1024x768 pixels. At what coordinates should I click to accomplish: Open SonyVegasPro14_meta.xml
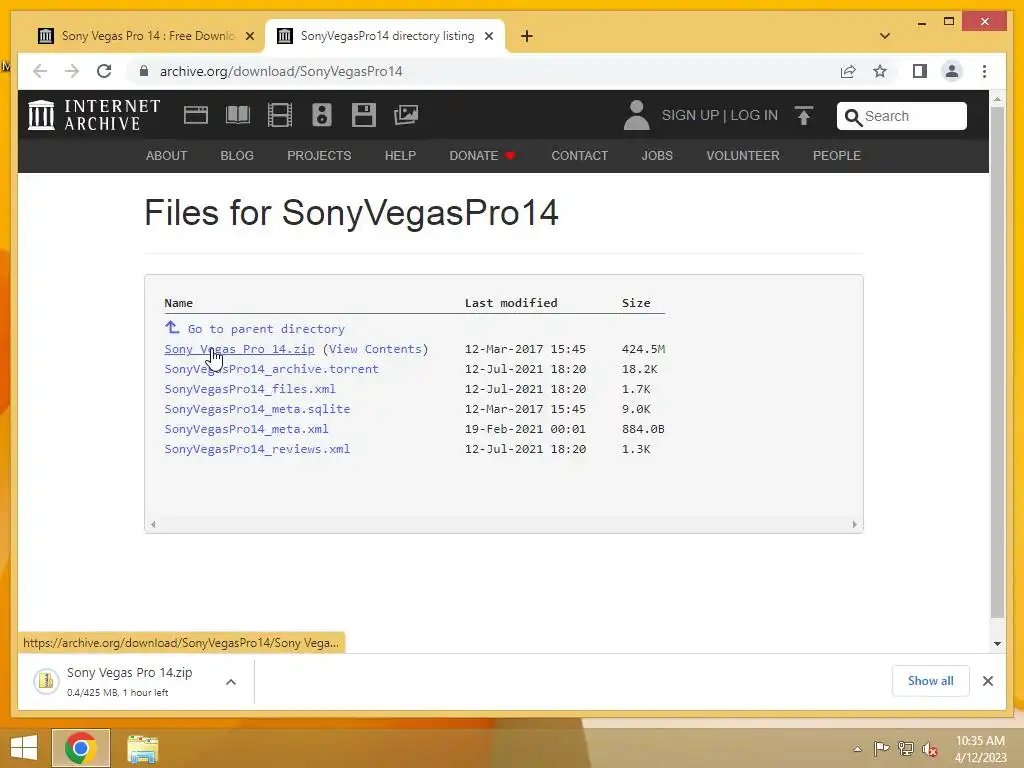[246, 429]
